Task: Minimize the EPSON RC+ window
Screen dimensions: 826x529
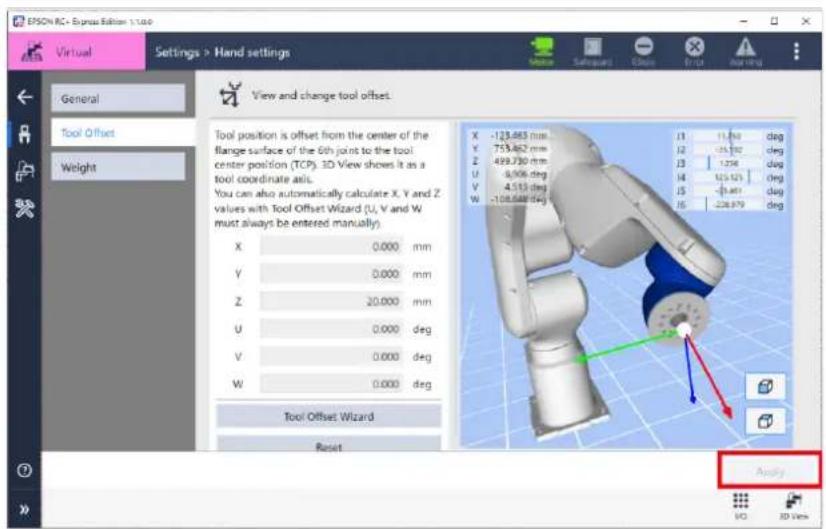Action: coord(743,21)
